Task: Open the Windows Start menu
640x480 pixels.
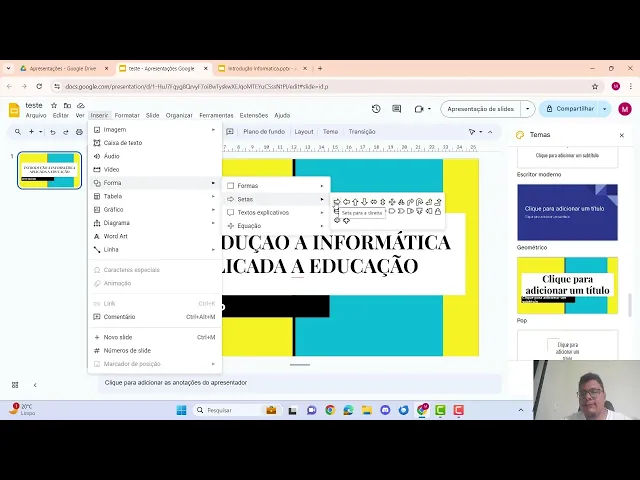Action: pyautogui.click(x=181, y=410)
